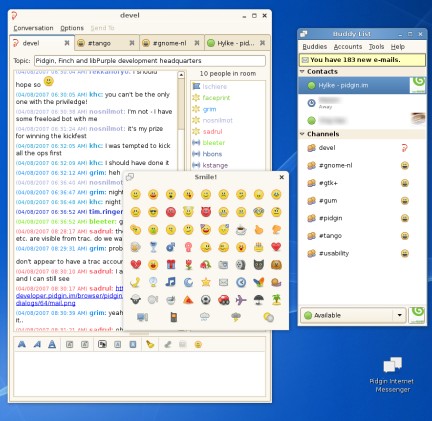This screenshot has height=421, width=432.
Task: Click the buddy icon next to Available status
Action: (x=417, y=315)
